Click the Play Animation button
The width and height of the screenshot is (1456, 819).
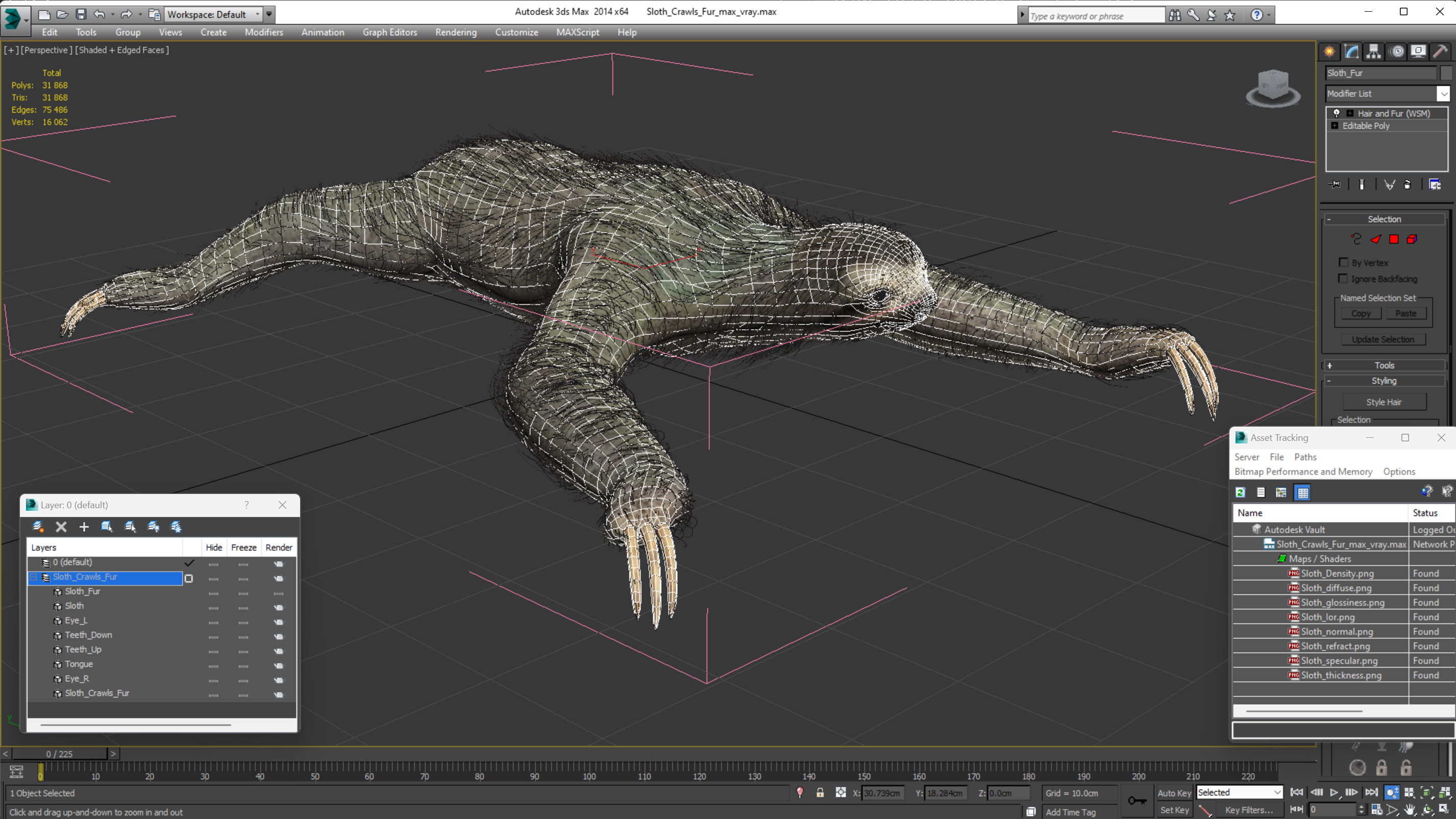(x=1334, y=792)
